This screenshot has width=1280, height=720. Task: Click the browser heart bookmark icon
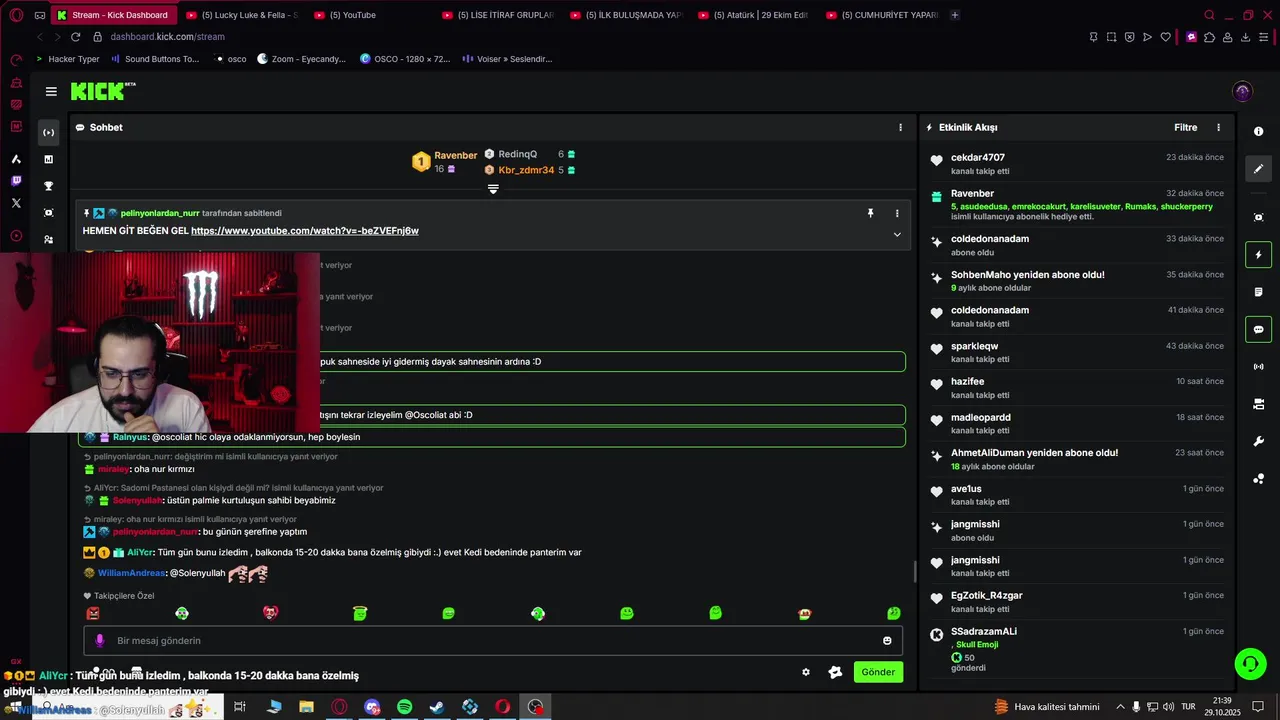coord(1165,37)
